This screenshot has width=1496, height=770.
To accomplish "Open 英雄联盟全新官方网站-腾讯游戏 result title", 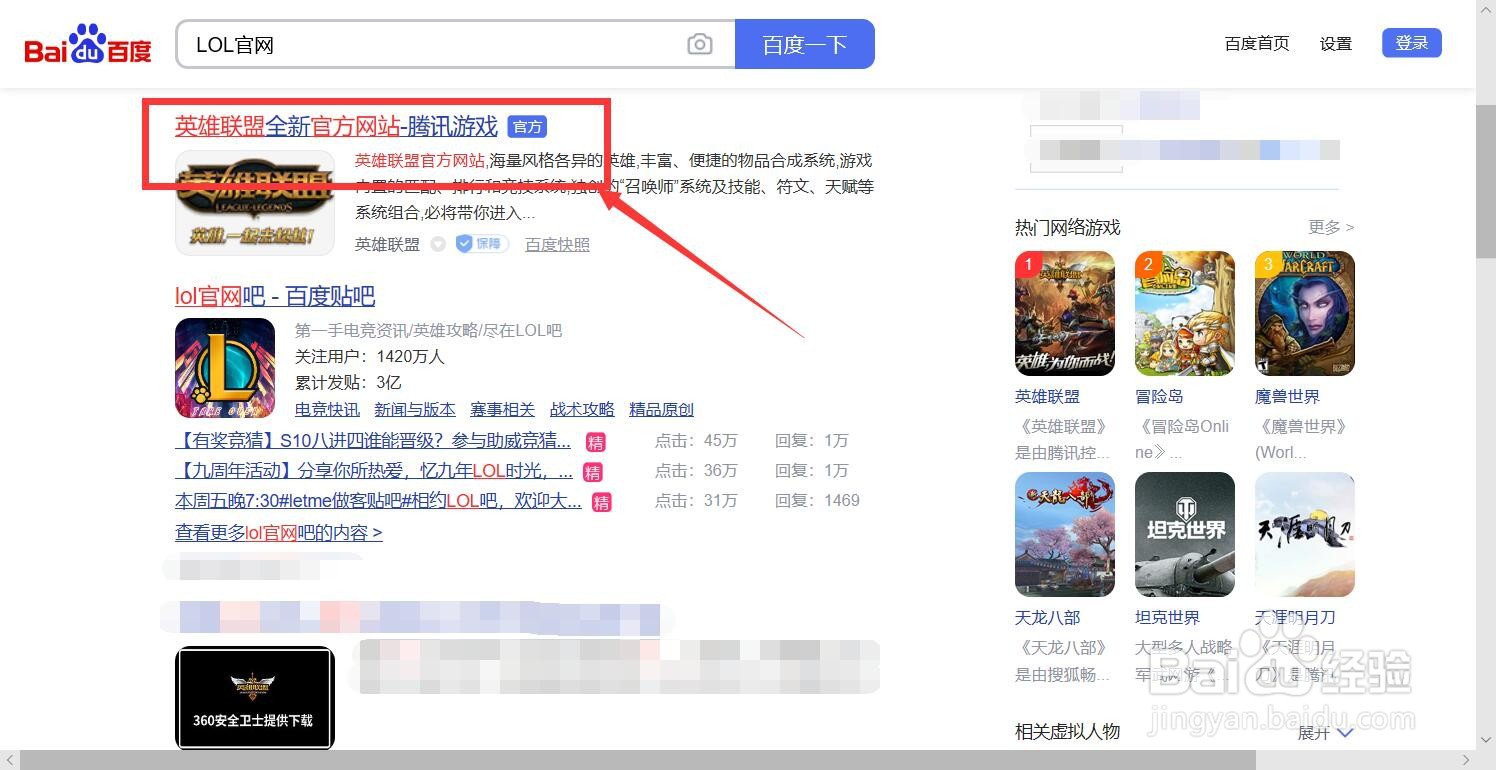I will (336, 127).
